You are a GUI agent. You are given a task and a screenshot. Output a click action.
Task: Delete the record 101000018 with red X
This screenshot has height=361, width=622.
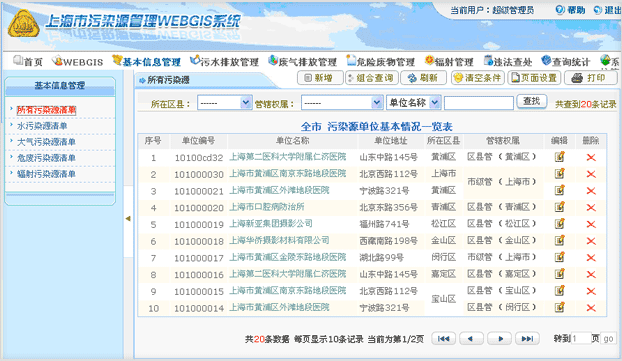point(591,241)
